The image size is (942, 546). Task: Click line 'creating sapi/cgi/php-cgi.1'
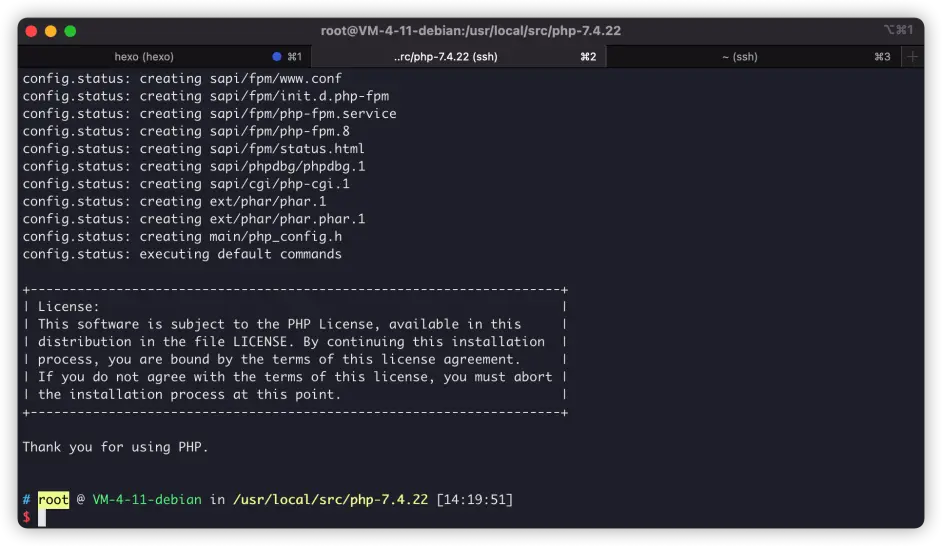pyautogui.click(x=186, y=184)
